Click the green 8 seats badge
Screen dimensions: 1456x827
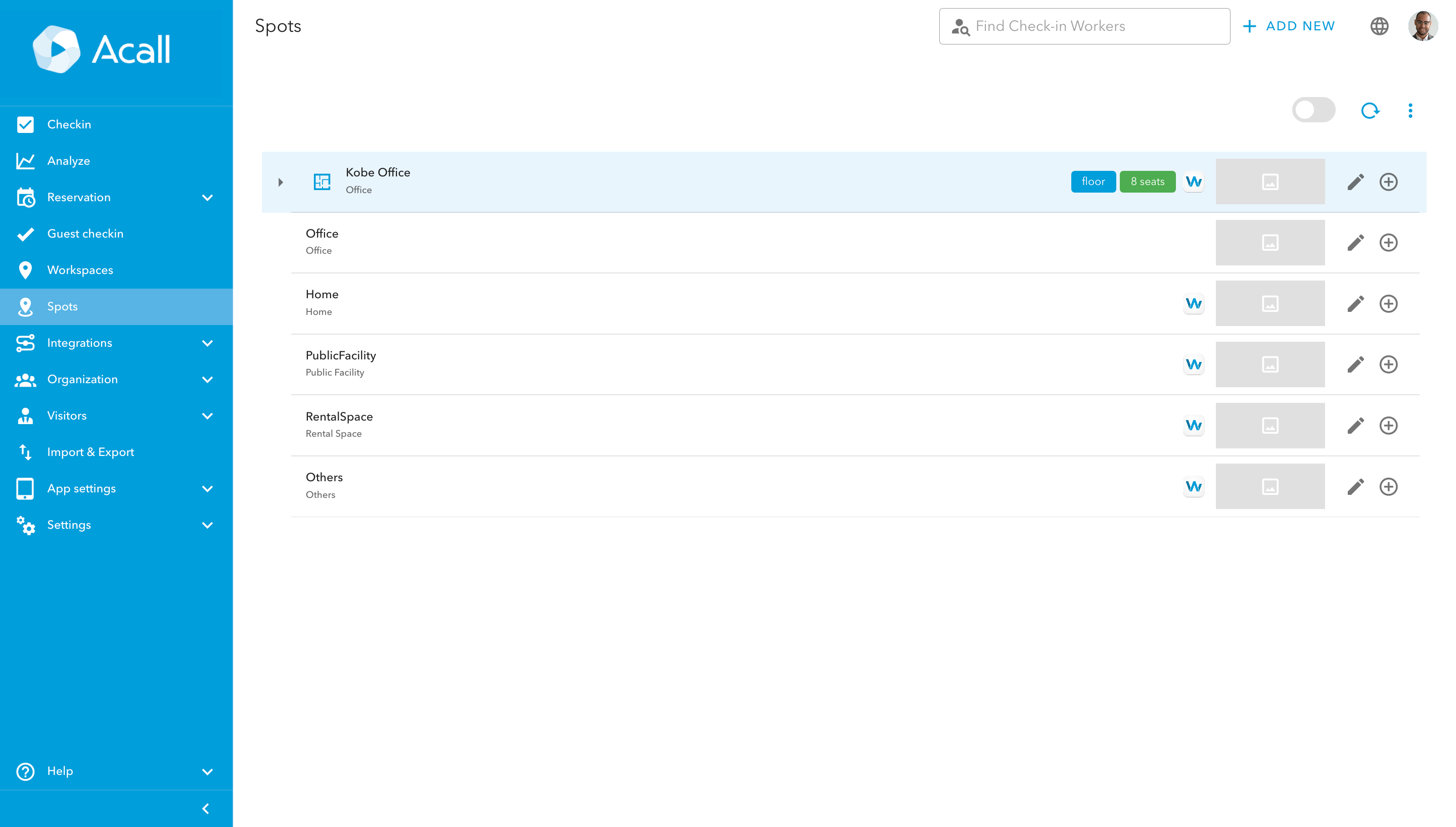pos(1147,181)
